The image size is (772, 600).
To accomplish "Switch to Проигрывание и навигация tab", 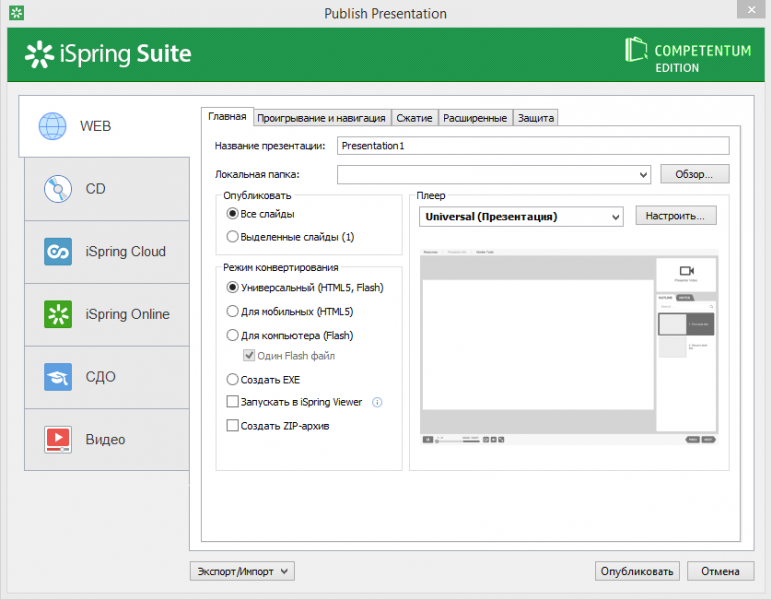I will click(x=321, y=118).
